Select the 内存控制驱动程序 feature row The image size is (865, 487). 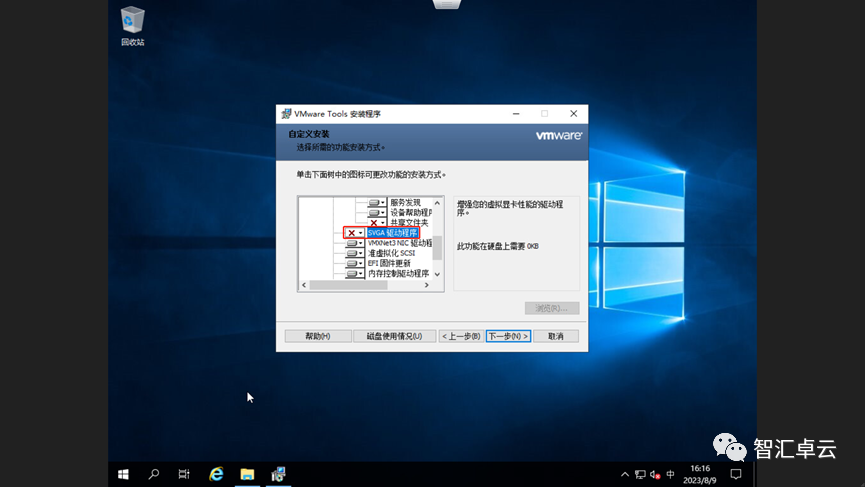pyautogui.click(x=398, y=273)
